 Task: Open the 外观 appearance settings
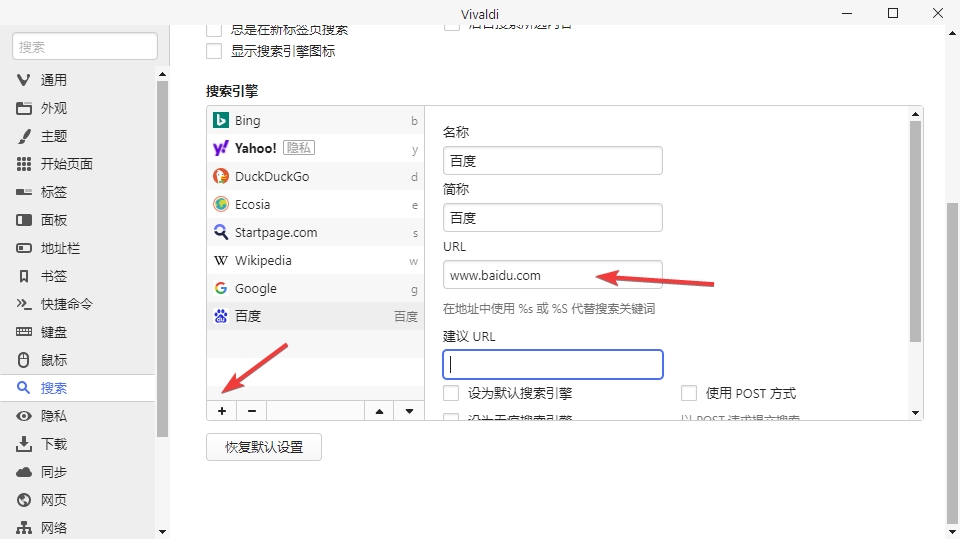point(78,108)
